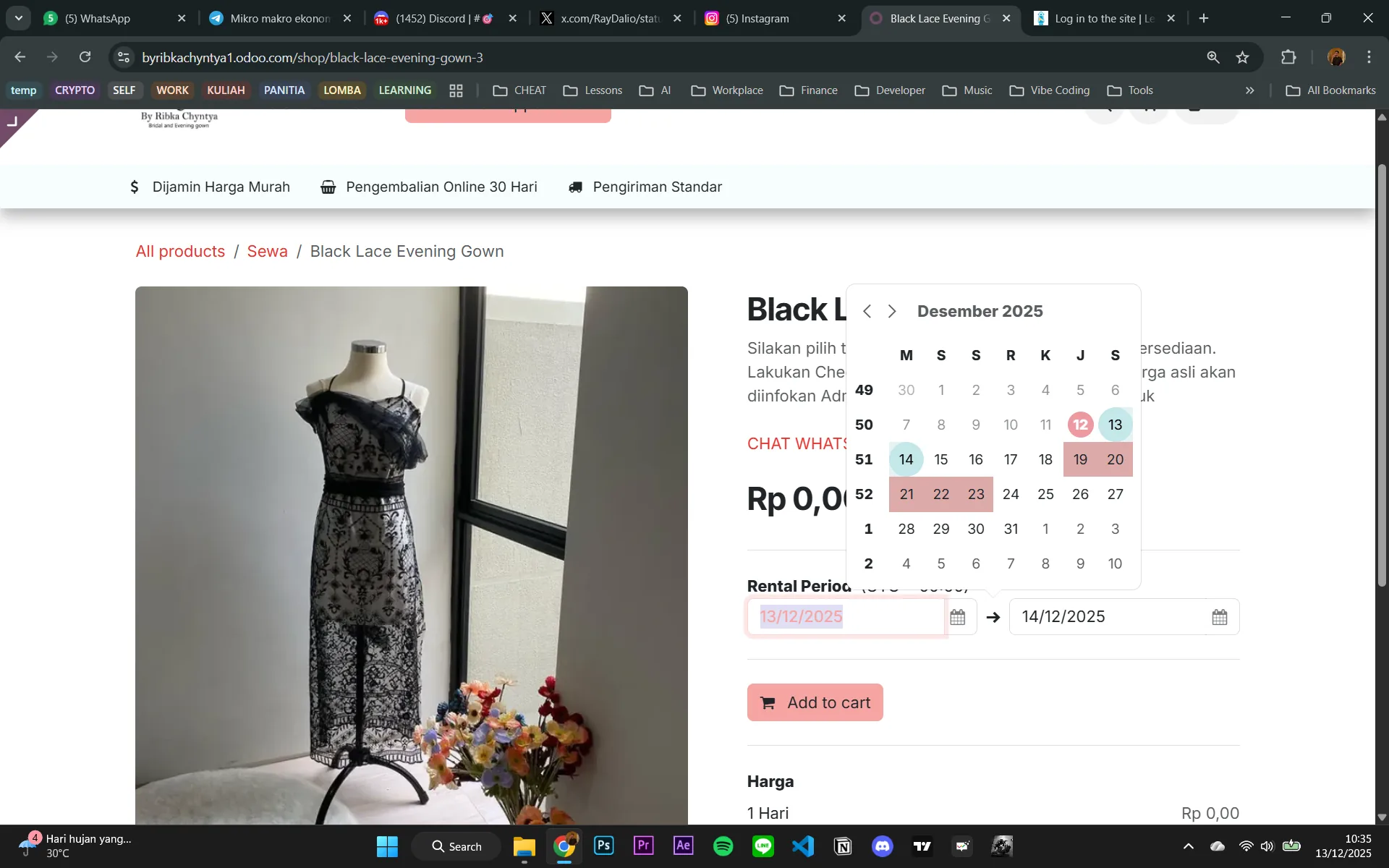The image size is (1389, 868).
Task: Open Discord from taskbar
Action: point(883,846)
